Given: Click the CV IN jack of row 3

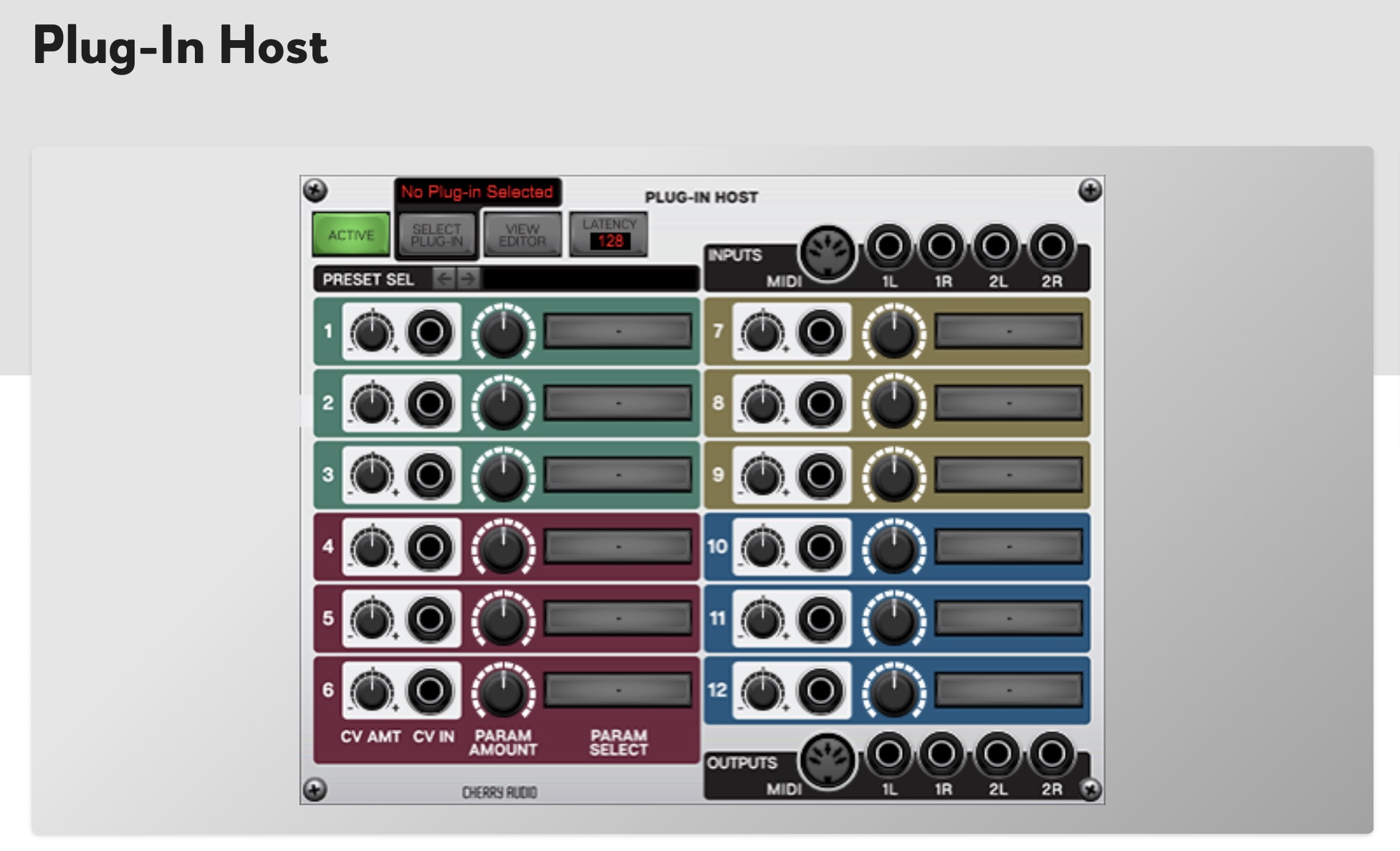Looking at the screenshot, I should pos(430,475).
